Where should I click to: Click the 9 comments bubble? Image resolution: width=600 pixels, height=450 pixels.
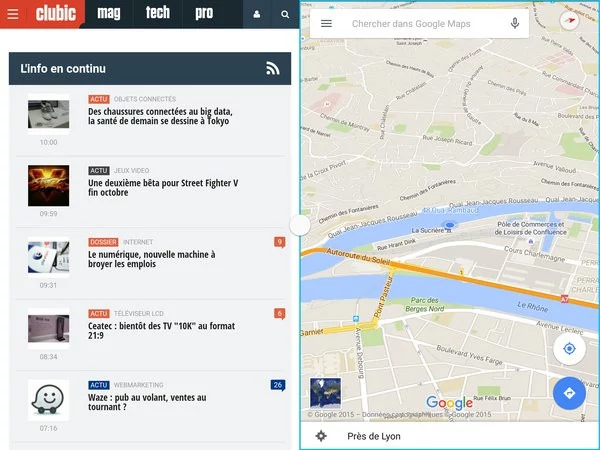[280, 242]
